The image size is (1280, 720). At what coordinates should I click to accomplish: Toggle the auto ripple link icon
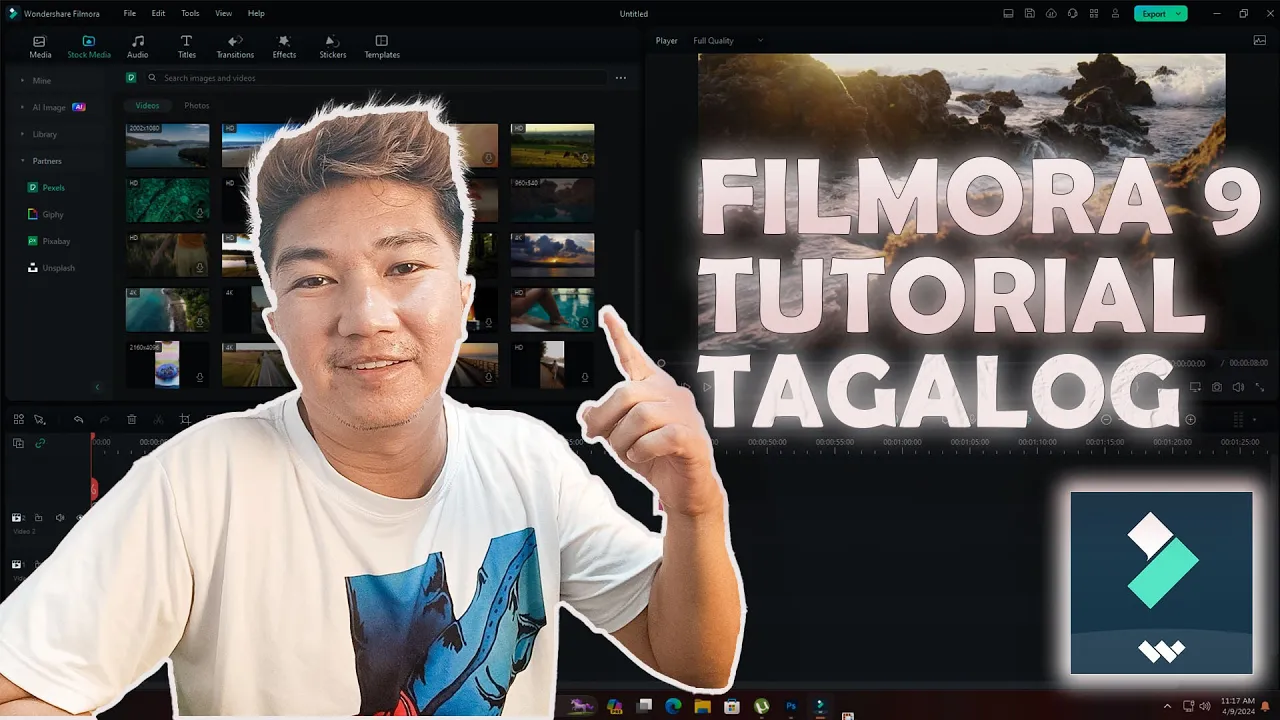40,443
